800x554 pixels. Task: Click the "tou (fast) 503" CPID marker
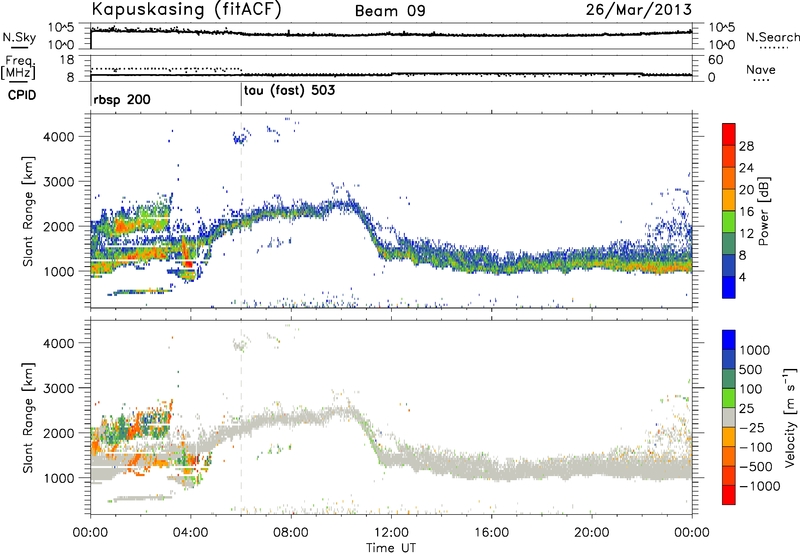coord(289,91)
